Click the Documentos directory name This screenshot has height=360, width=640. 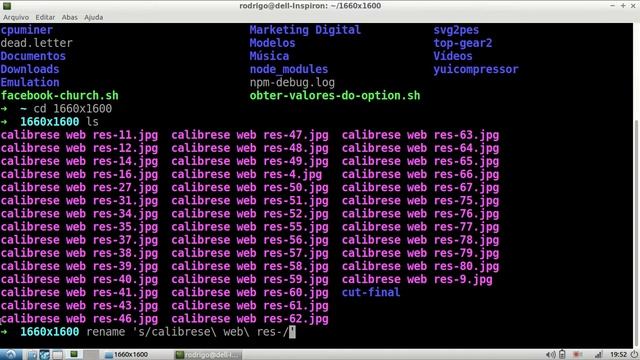pos(33,56)
